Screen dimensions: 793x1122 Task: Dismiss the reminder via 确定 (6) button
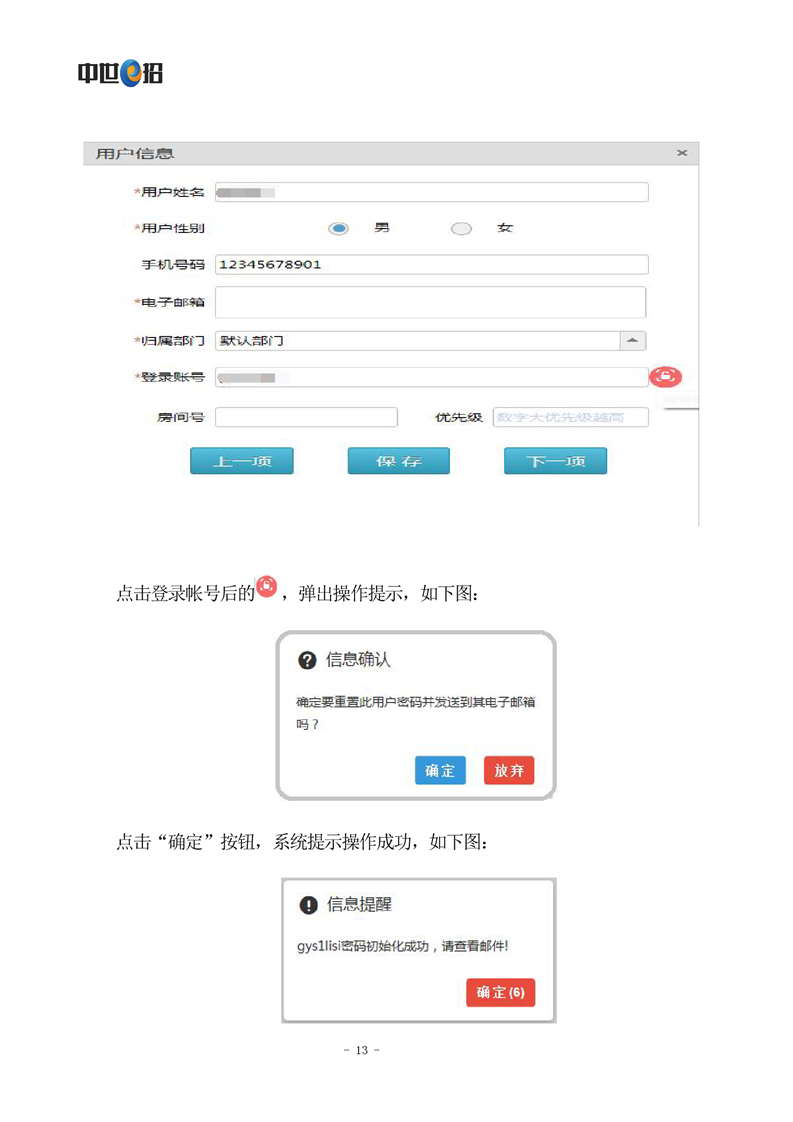pos(500,992)
